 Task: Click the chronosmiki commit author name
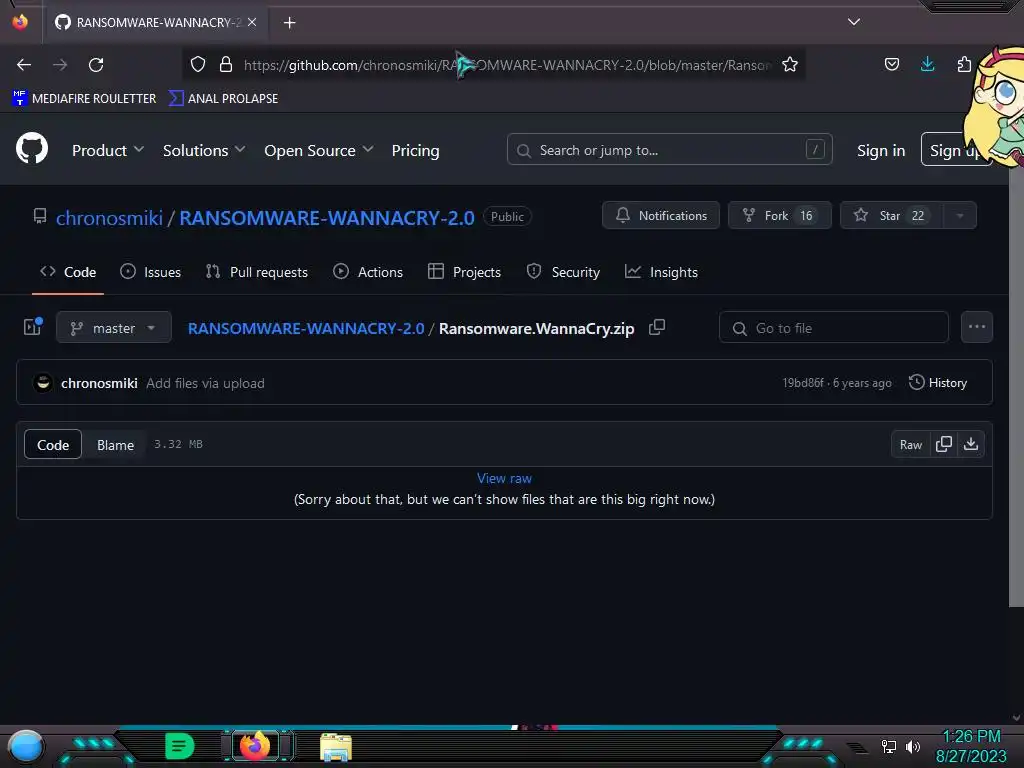[x=99, y=383]
